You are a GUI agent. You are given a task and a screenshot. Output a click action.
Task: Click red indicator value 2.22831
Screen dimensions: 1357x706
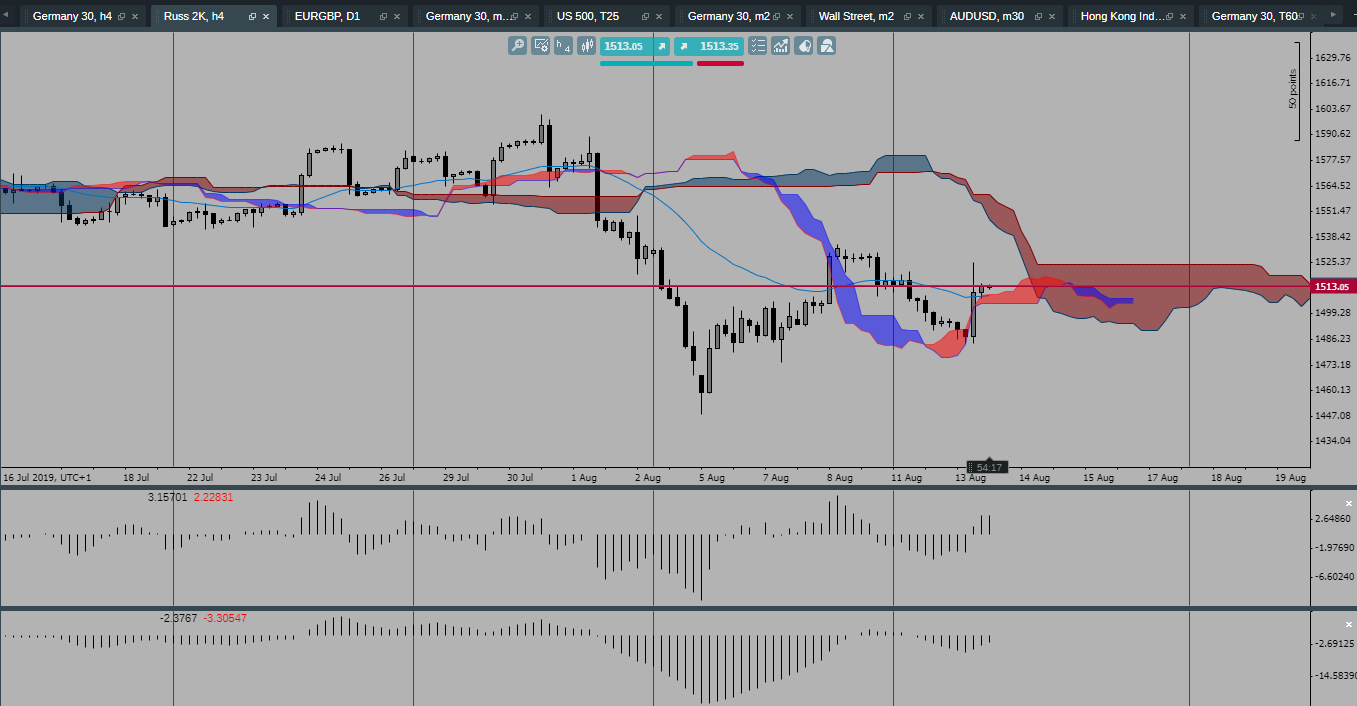[x=213, y=497]
